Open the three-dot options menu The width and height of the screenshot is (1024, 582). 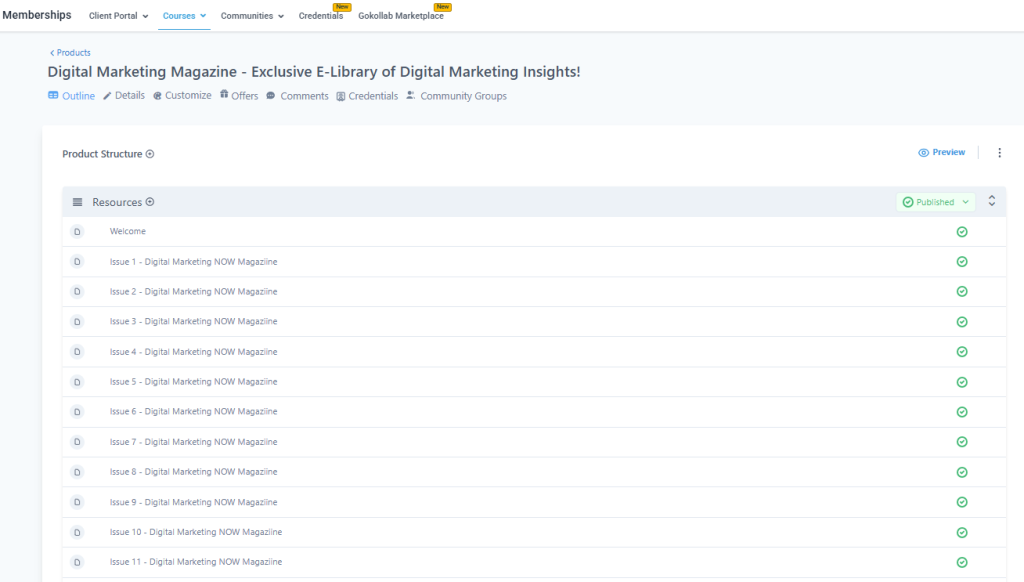point(999,152)
